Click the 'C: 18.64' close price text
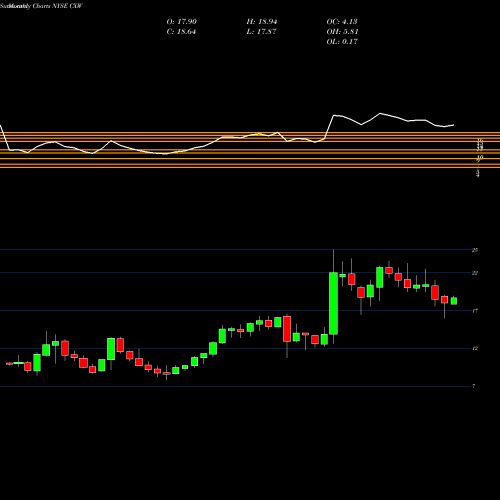Image resolution: width=500 pixels, height=500 pixels. pyautogui.click(x=181, y=32)
